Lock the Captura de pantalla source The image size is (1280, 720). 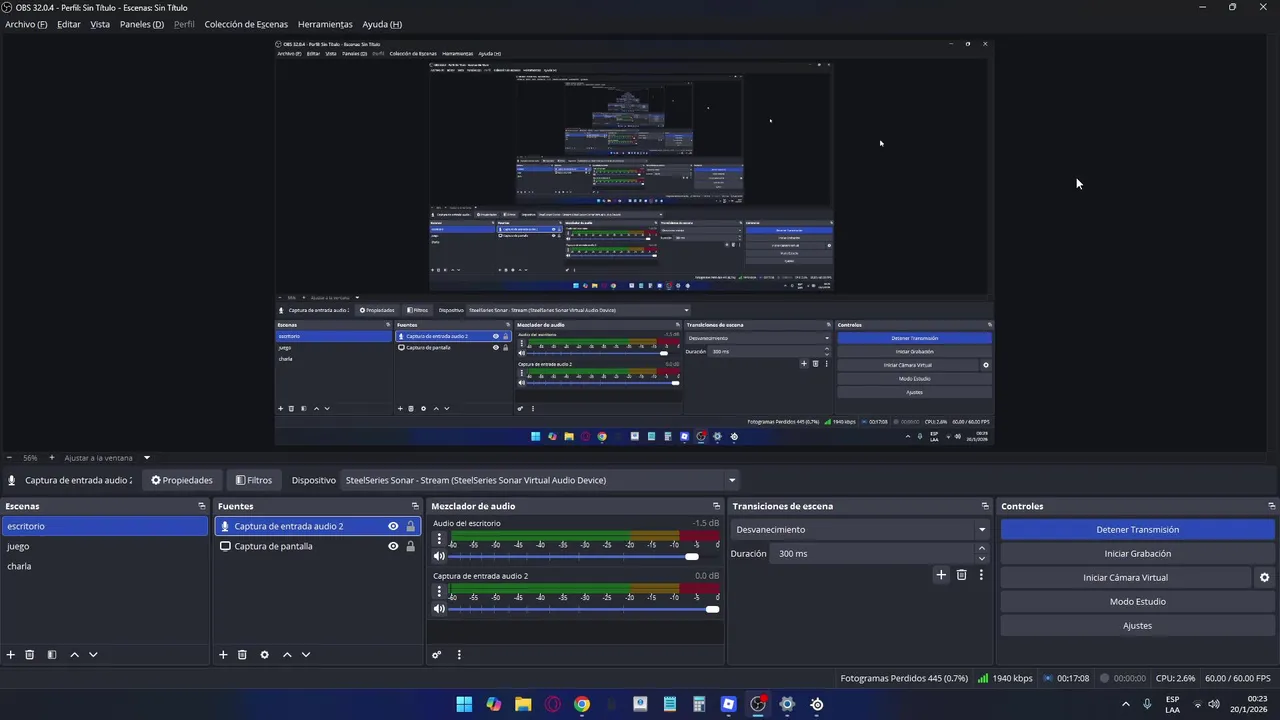click(410, 546)
